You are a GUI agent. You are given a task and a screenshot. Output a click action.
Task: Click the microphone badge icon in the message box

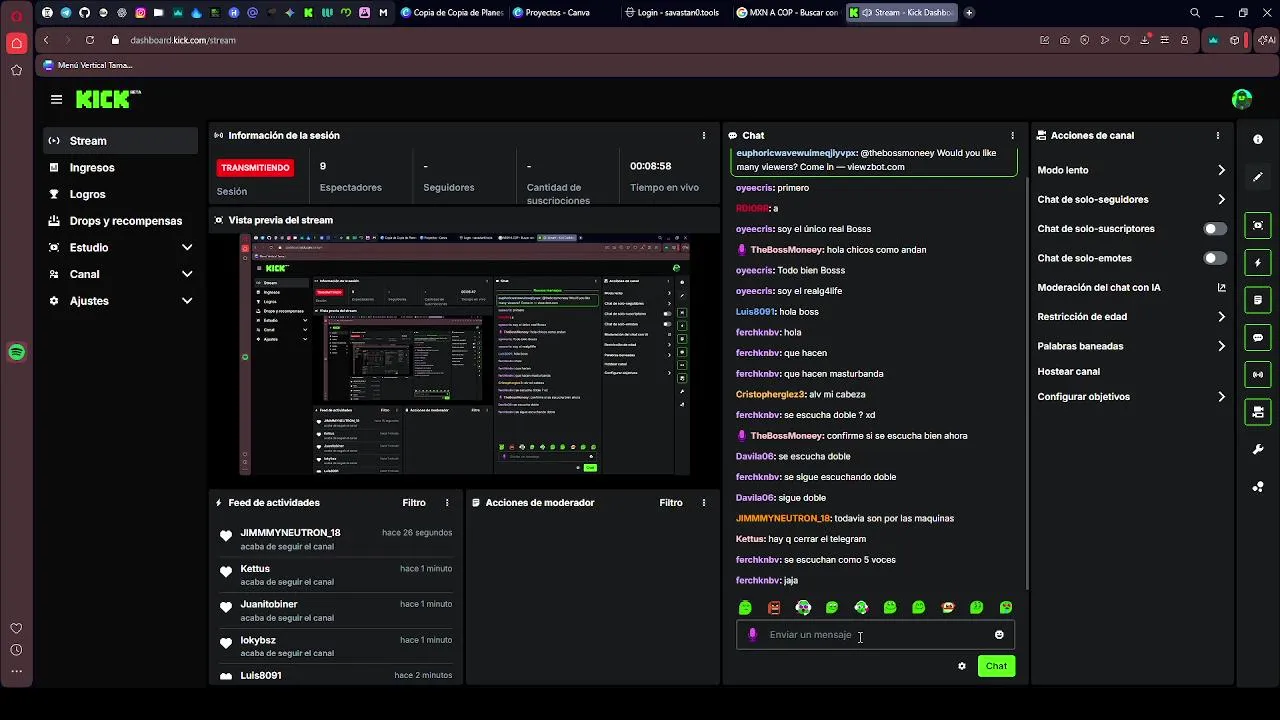point(753,634)
